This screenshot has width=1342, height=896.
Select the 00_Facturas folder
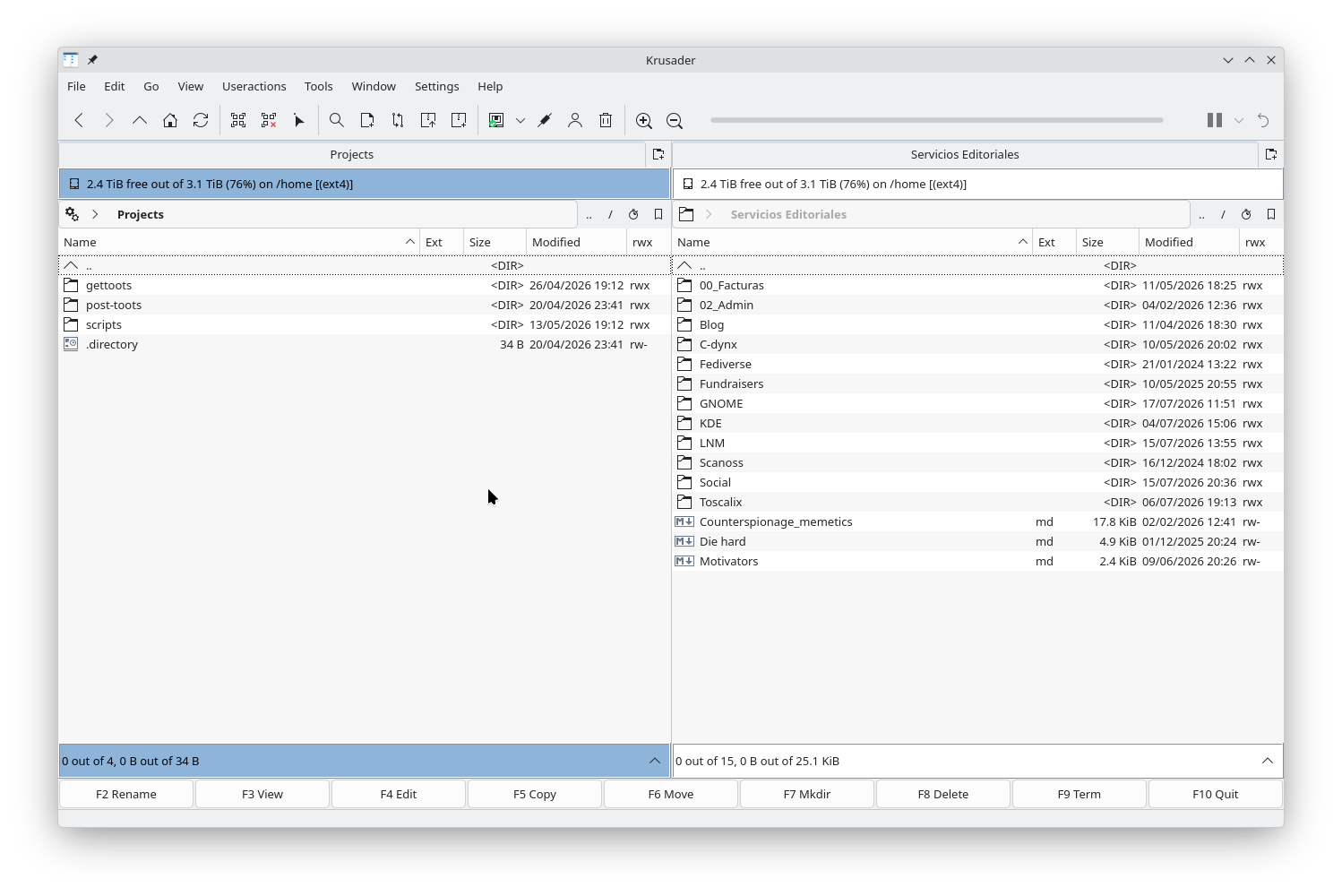[977, 285]
